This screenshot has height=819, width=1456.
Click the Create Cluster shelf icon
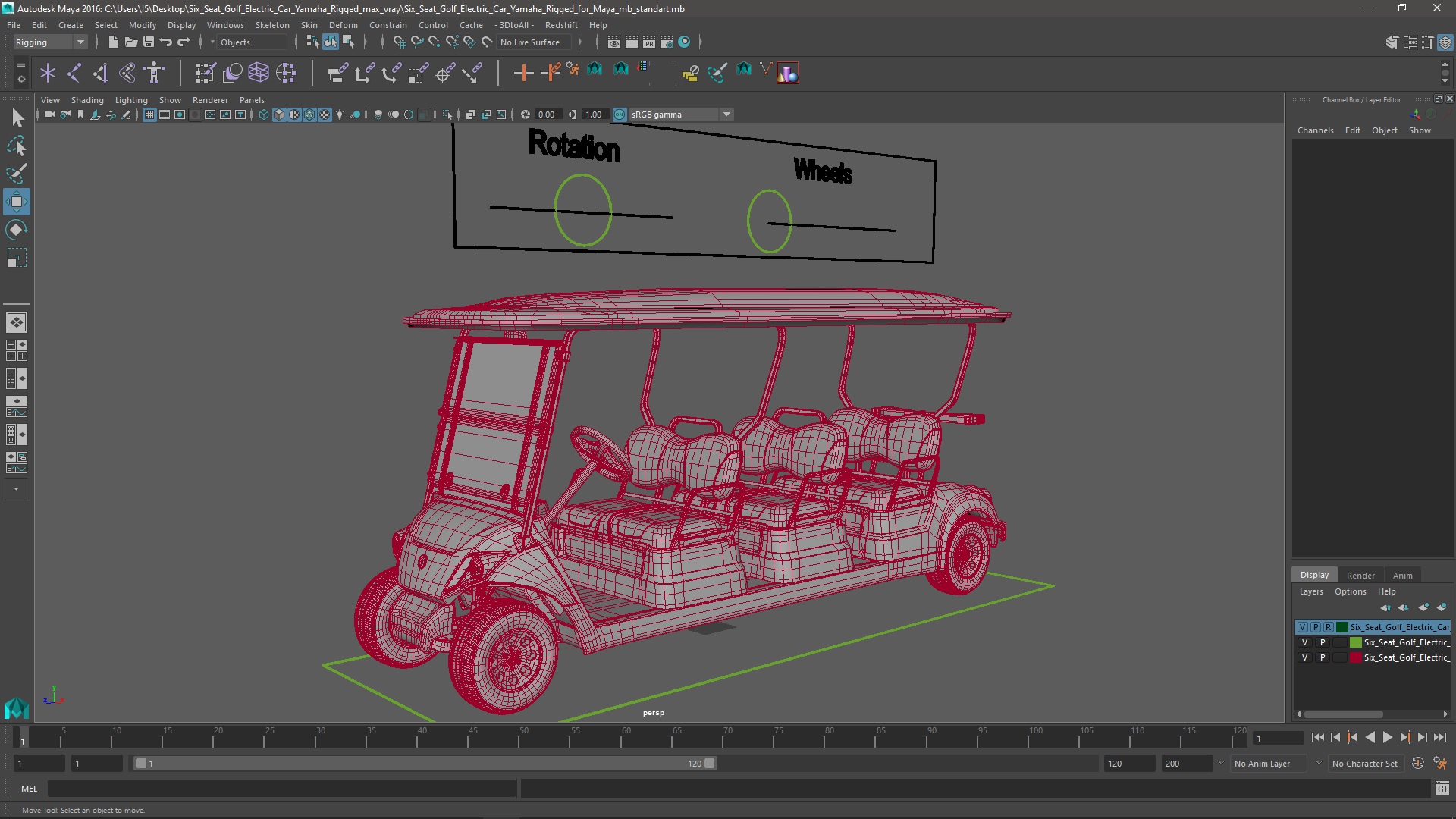click(x=286, y=73)
